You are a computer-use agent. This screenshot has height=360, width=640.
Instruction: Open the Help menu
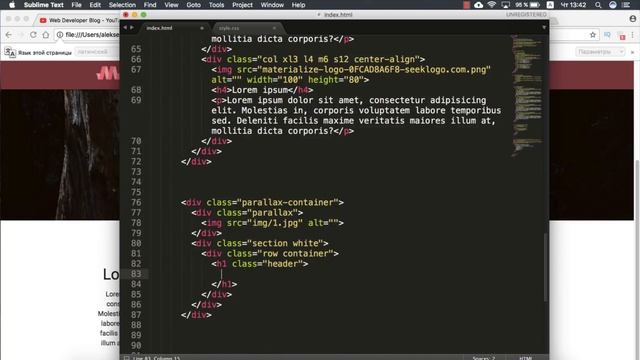pyautogui.click(x=298, y=5)
